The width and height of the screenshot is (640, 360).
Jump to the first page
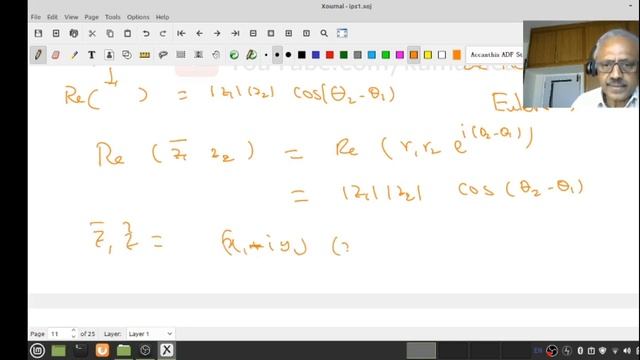[x=181, y=33]
